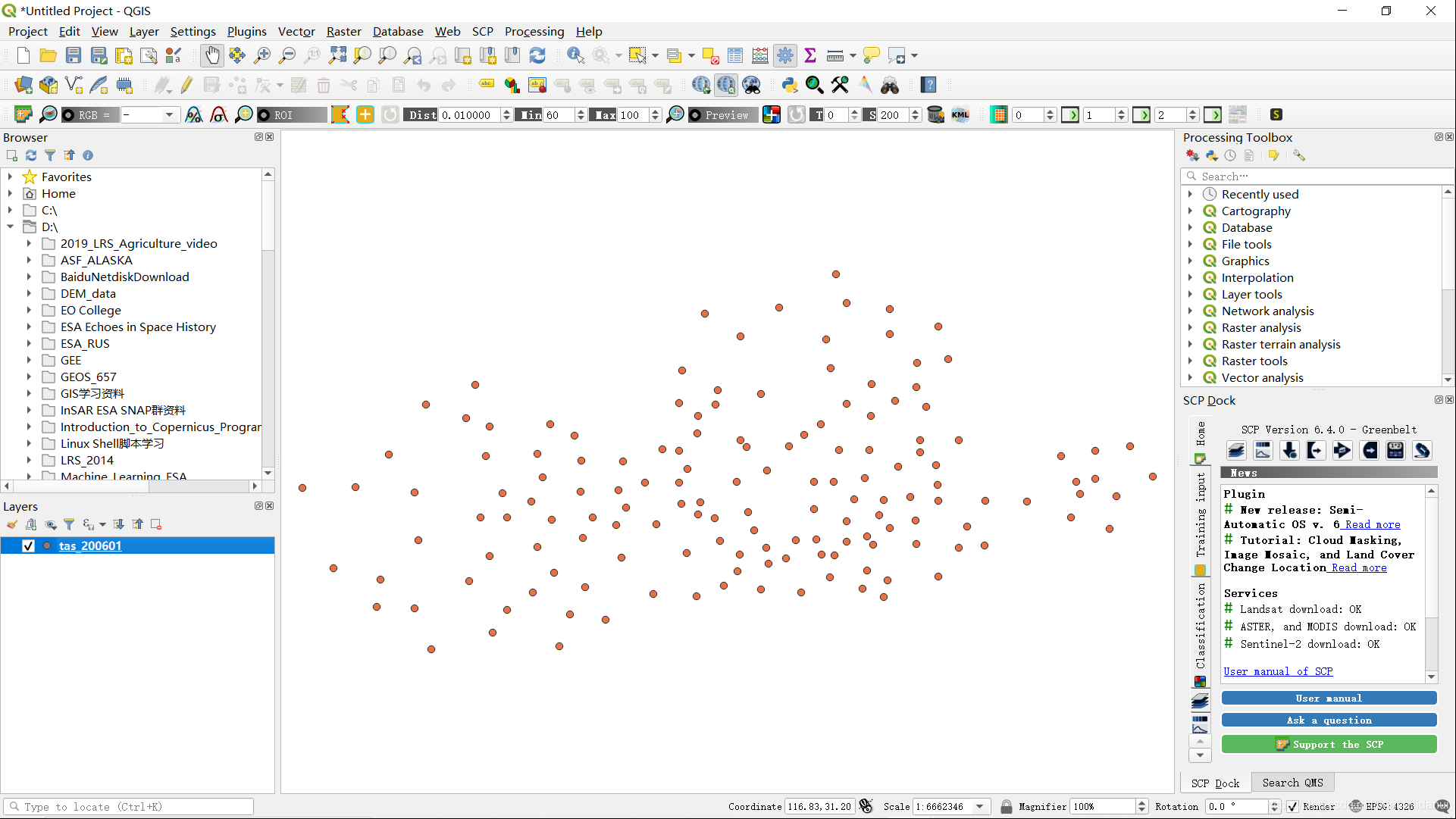Click the SCP KML export icon
This screenshot has height=819, width=1456.
coord(960,114)
